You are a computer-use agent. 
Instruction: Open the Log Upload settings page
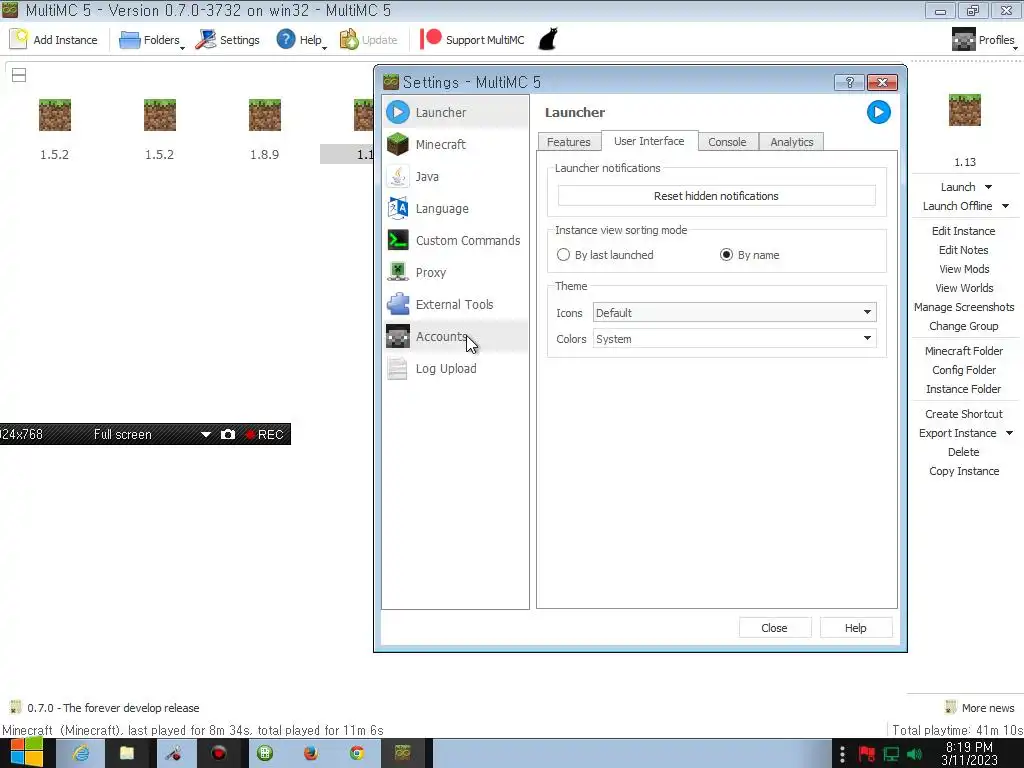(455, 368)
